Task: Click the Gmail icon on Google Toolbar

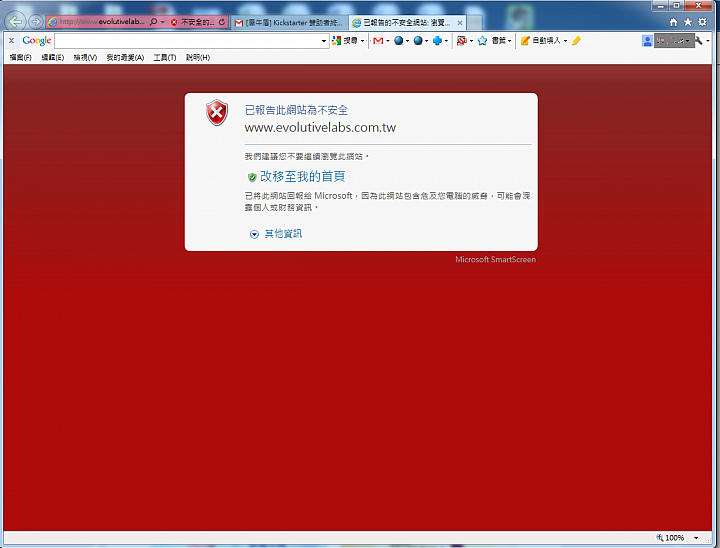Action: tap(378, 41)
